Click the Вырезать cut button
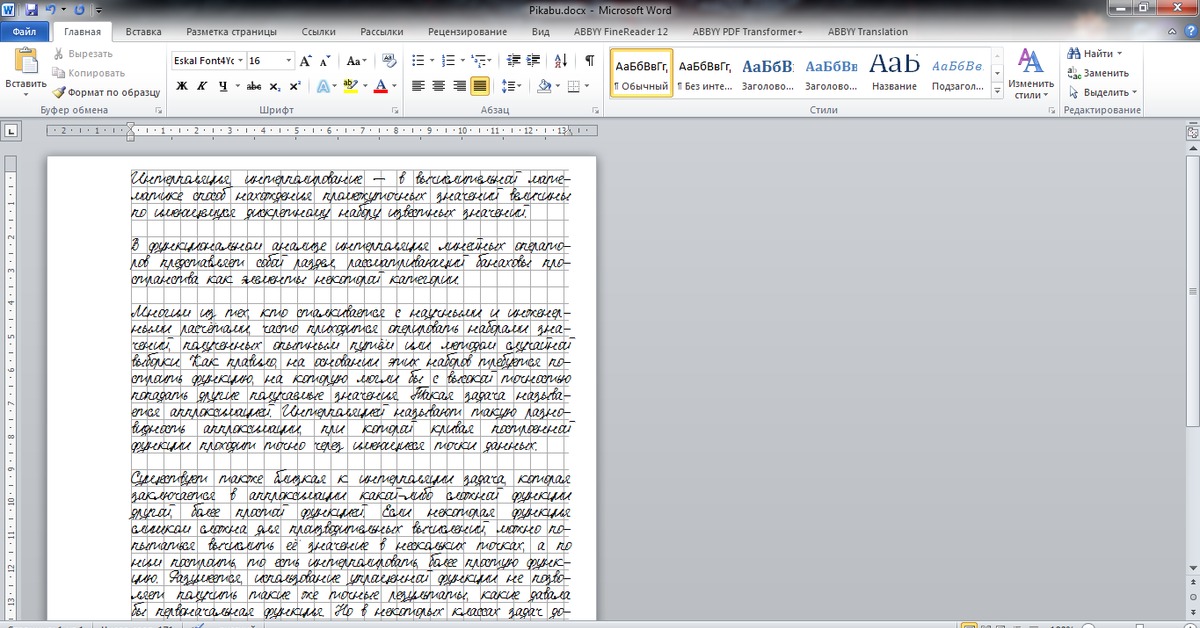 click(82, 54)
